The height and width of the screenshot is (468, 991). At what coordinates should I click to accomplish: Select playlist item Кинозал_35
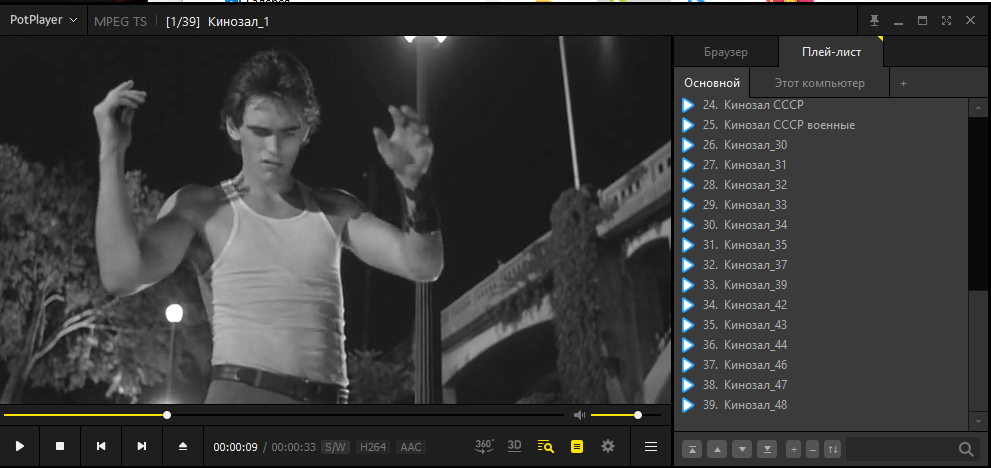pyautogui.click(x=822, y=245)
